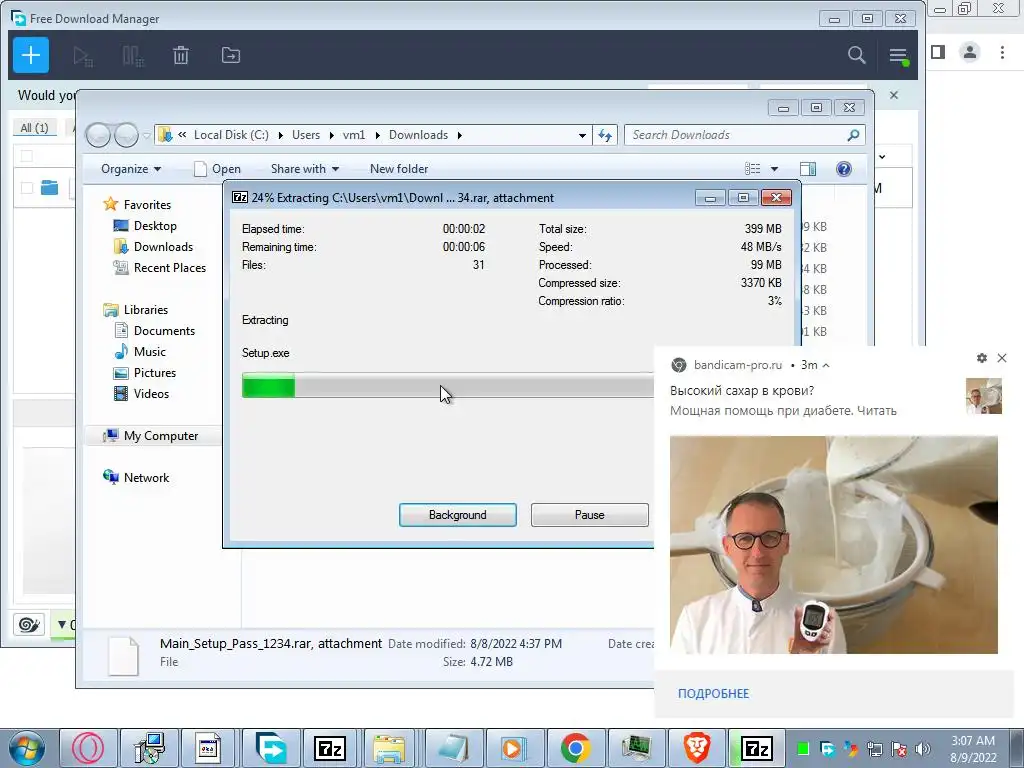Screen dimensions: 1024x768
Task: Select Desktop in navigation pane
Action: pyautogui.click(x=145, y=225)
